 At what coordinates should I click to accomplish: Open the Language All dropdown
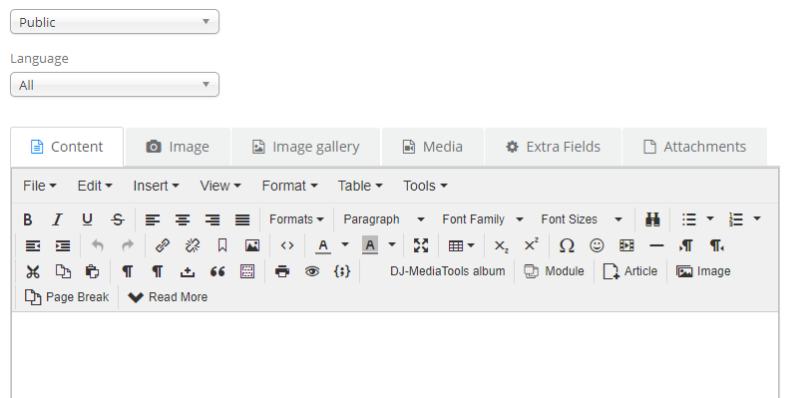point(115,85)
